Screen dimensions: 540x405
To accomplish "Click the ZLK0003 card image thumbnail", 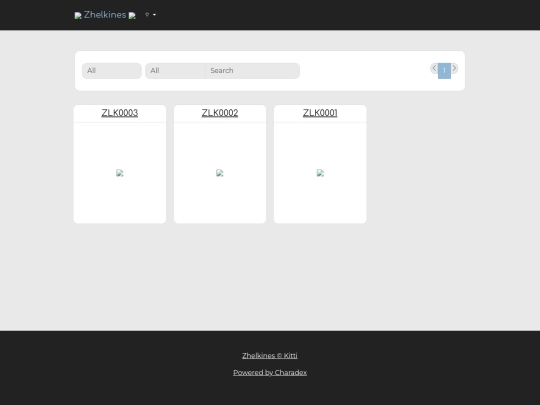I will pos(120,173).
